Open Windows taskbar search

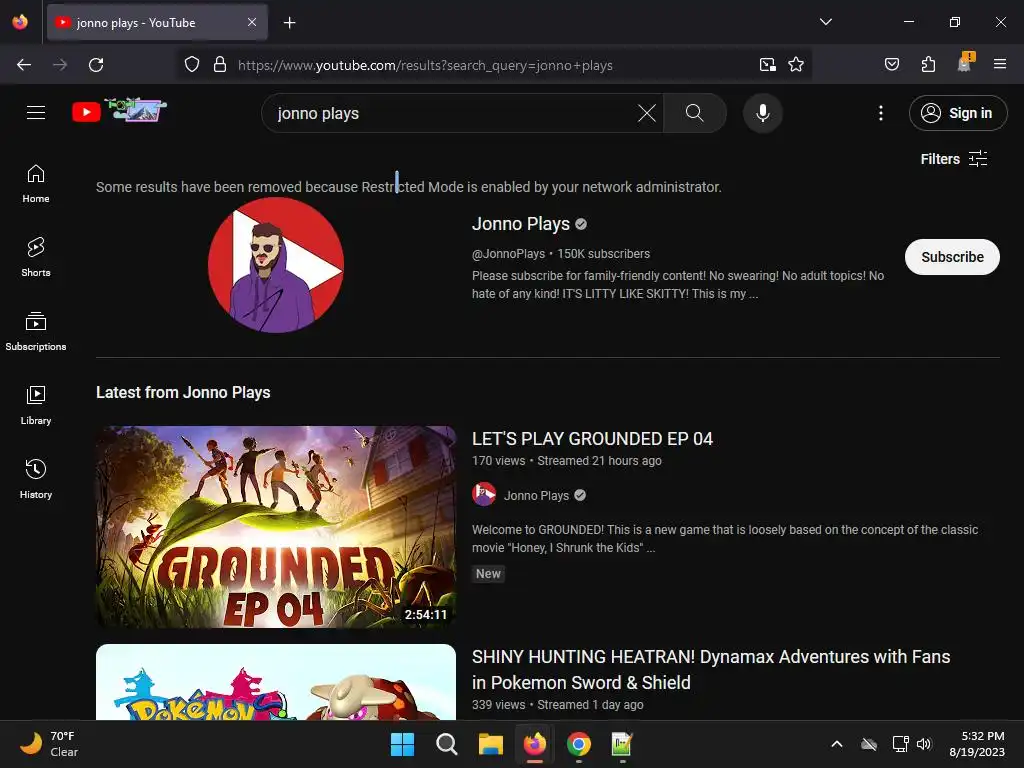(447, 744)
